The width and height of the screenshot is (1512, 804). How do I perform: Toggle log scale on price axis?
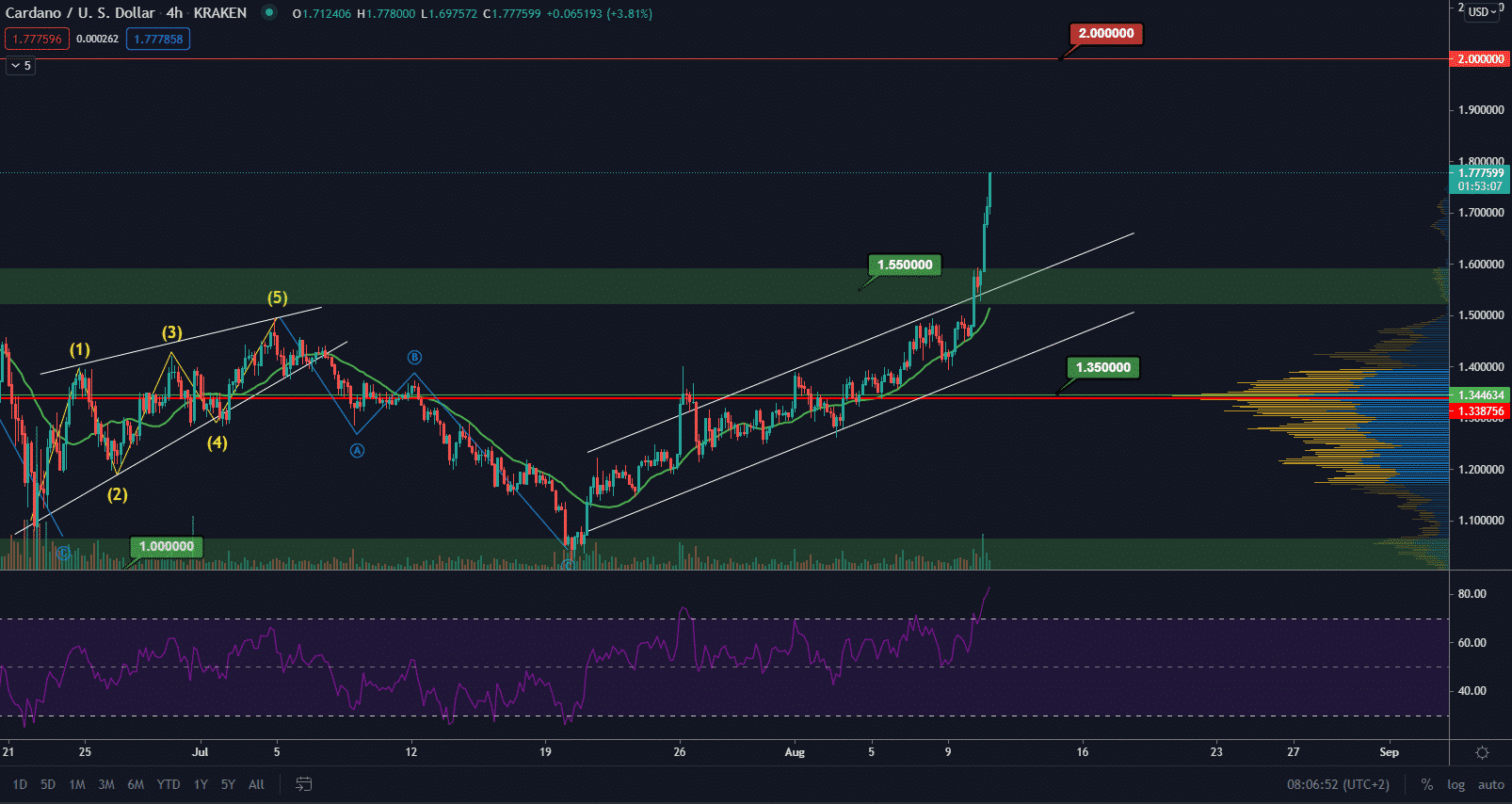1456,784
